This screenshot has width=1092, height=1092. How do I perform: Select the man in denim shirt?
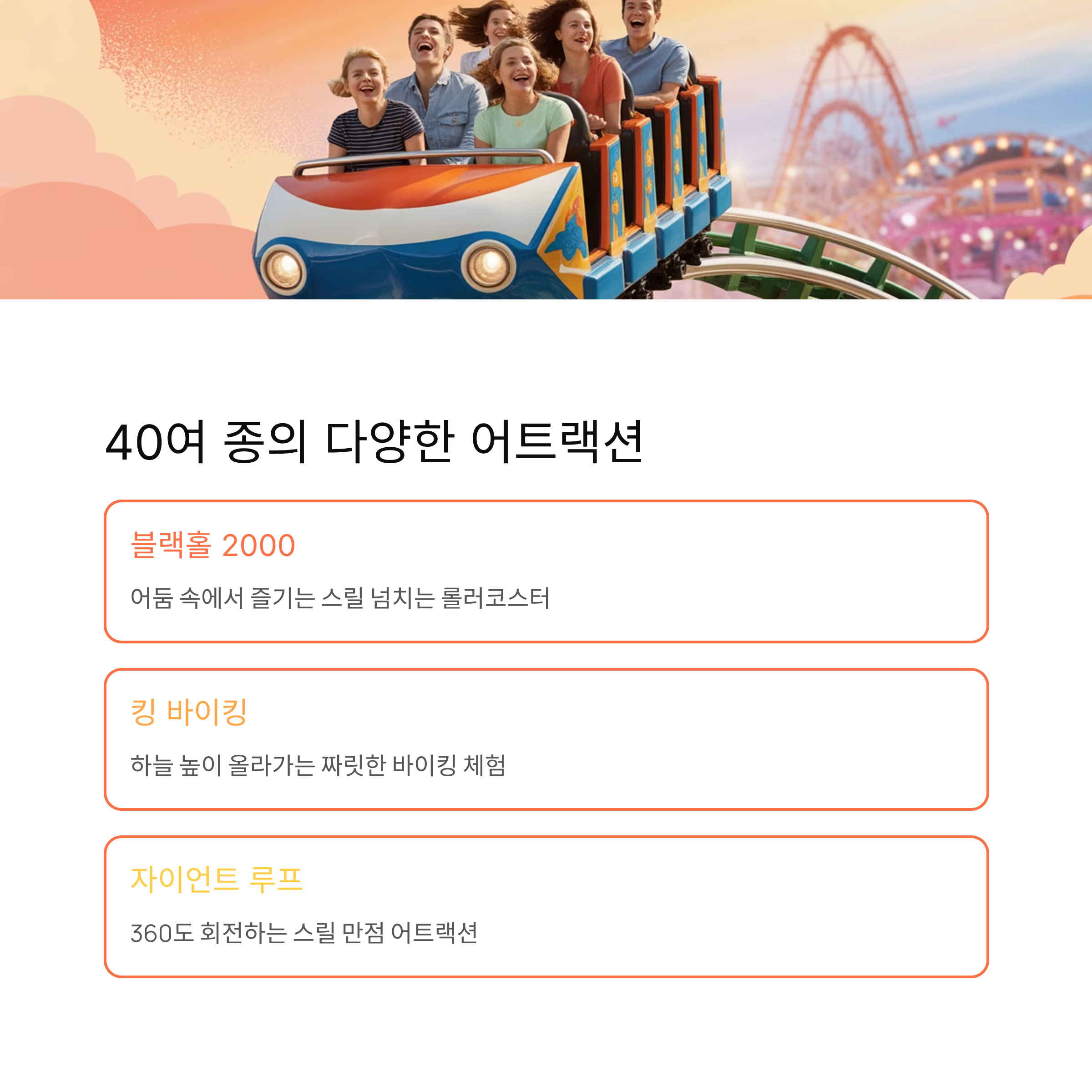pos(438,88)
